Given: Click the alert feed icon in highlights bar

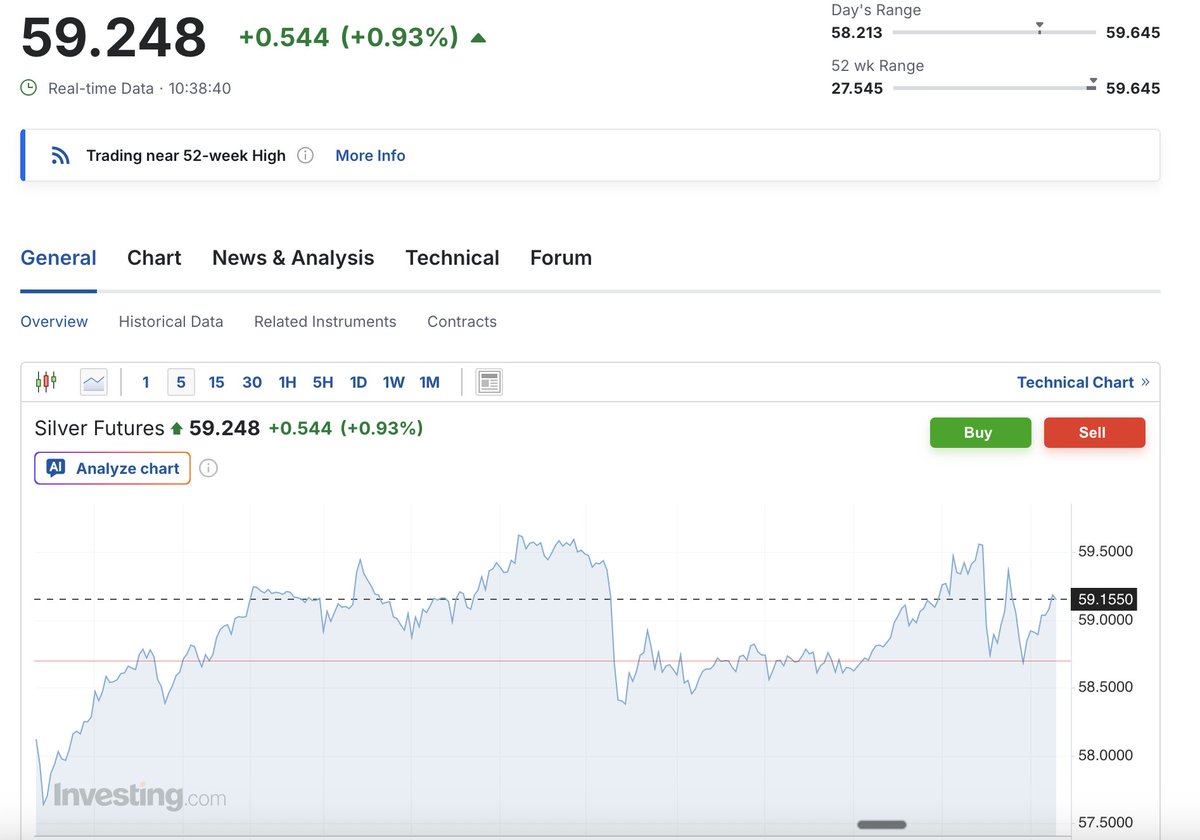Looking at the screenshot, I should [x=59, y=155].
